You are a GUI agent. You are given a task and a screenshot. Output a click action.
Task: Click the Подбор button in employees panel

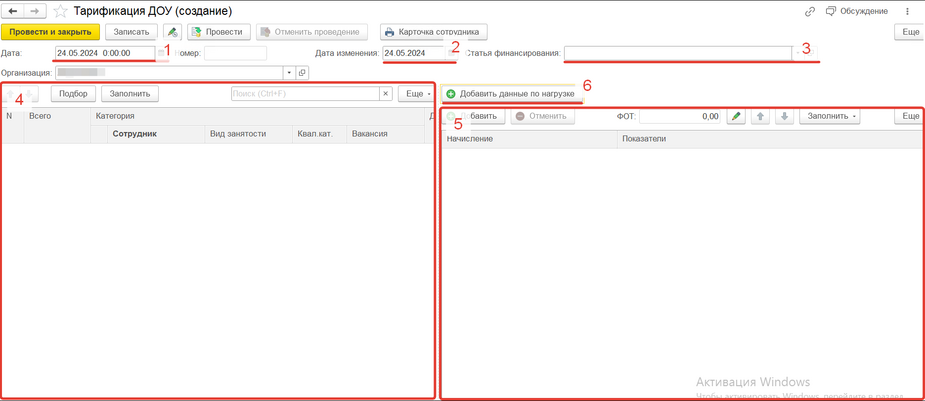pyautogui.click(x=73, y=94)
